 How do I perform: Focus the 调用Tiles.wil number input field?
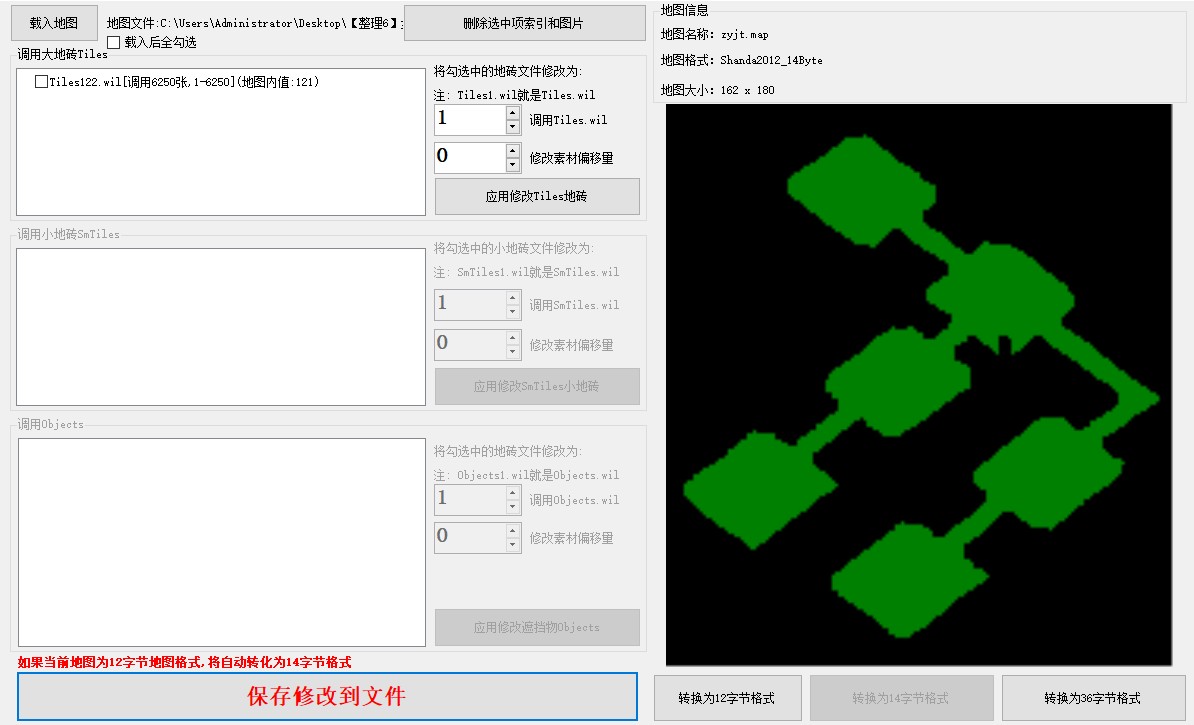click(468, 120)
